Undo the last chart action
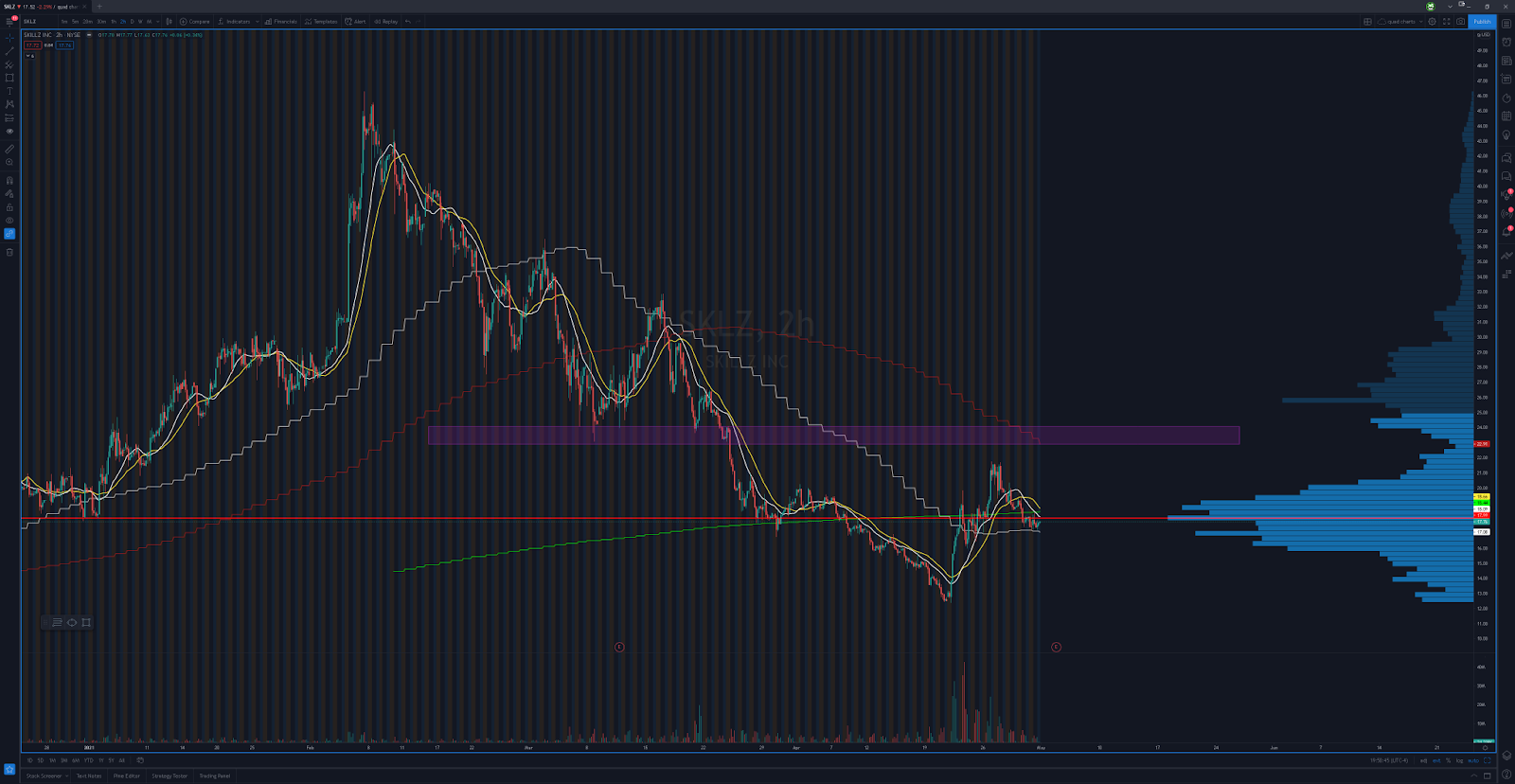The width and height of the screenshot is (1515, 784). click(408, 21)
